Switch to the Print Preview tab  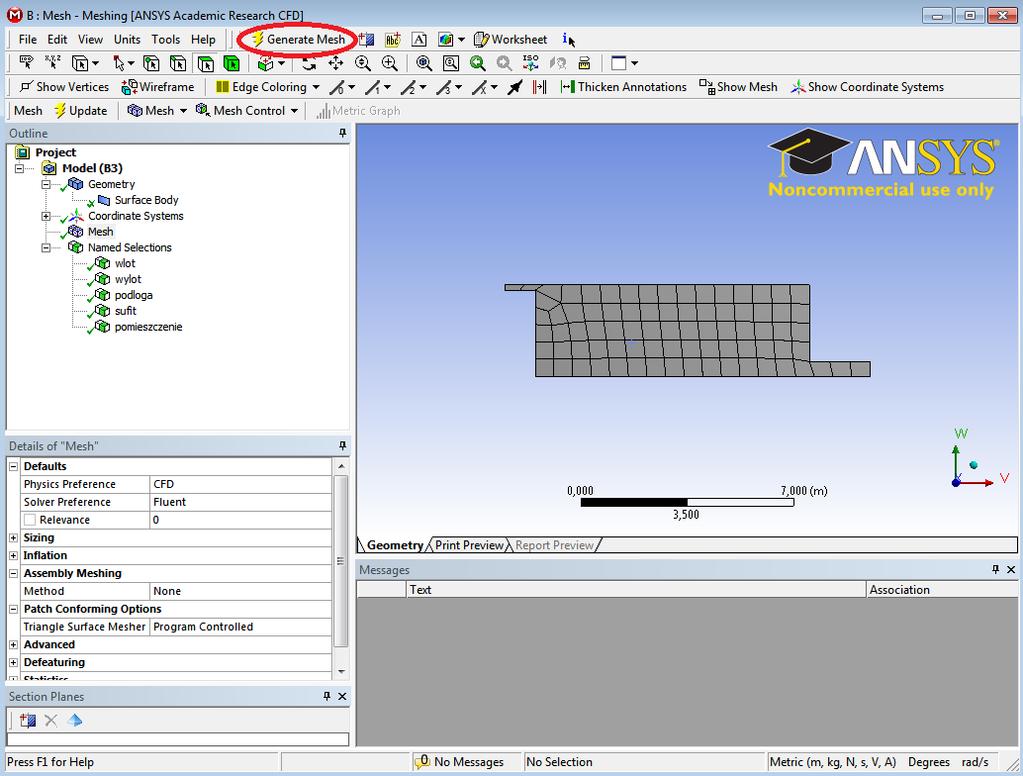pos(469,545)
